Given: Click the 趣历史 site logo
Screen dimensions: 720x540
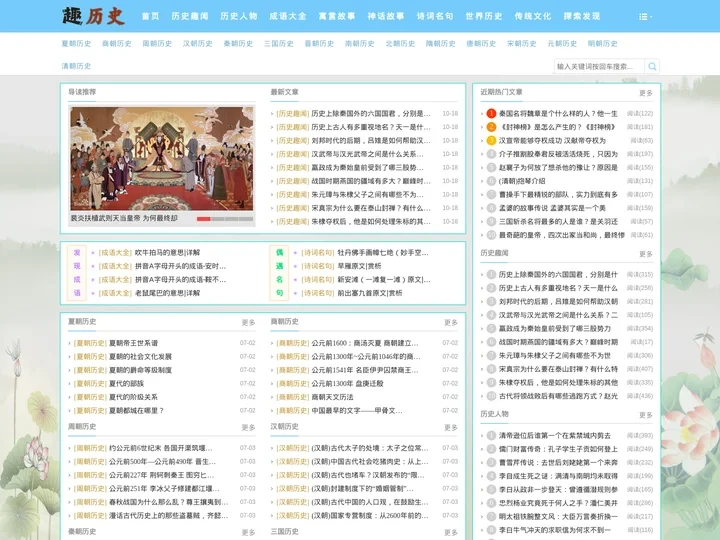Looking at the screenshot, I should 93,16.
